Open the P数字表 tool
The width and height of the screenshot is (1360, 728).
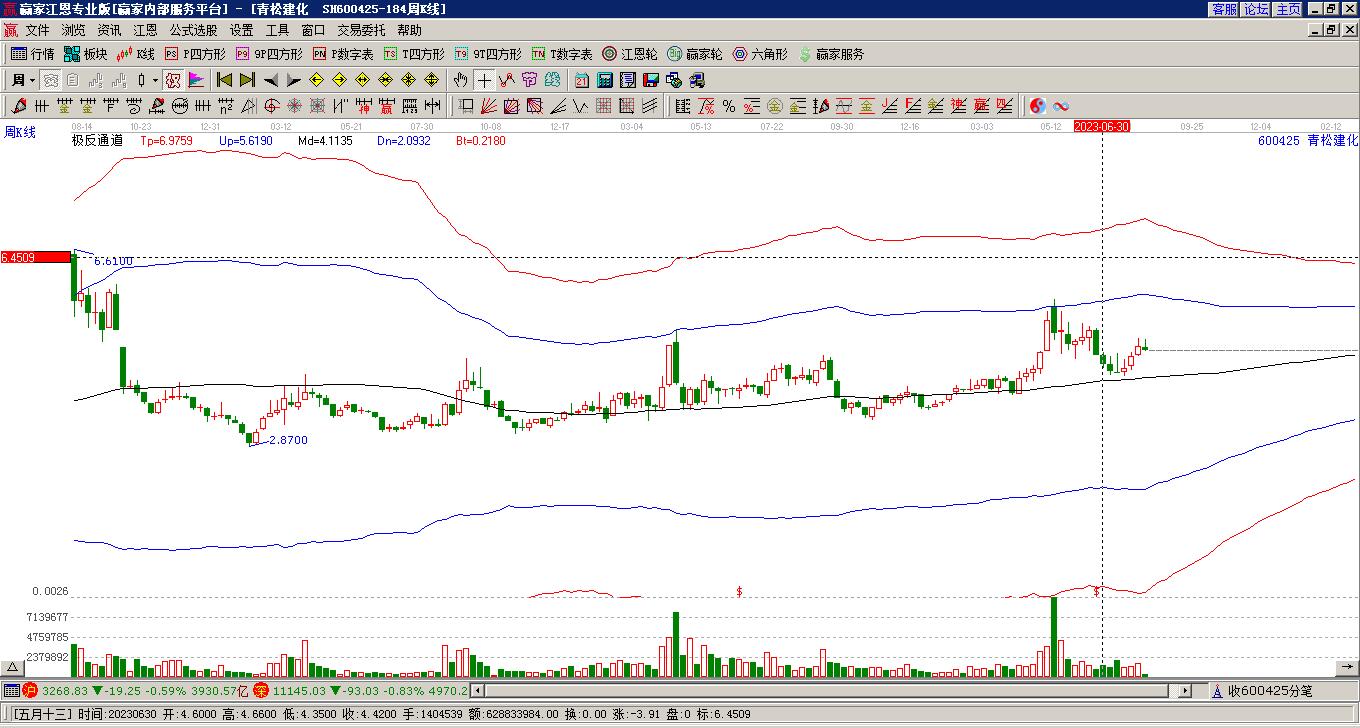pyautogui.click(x=343, y=54)
